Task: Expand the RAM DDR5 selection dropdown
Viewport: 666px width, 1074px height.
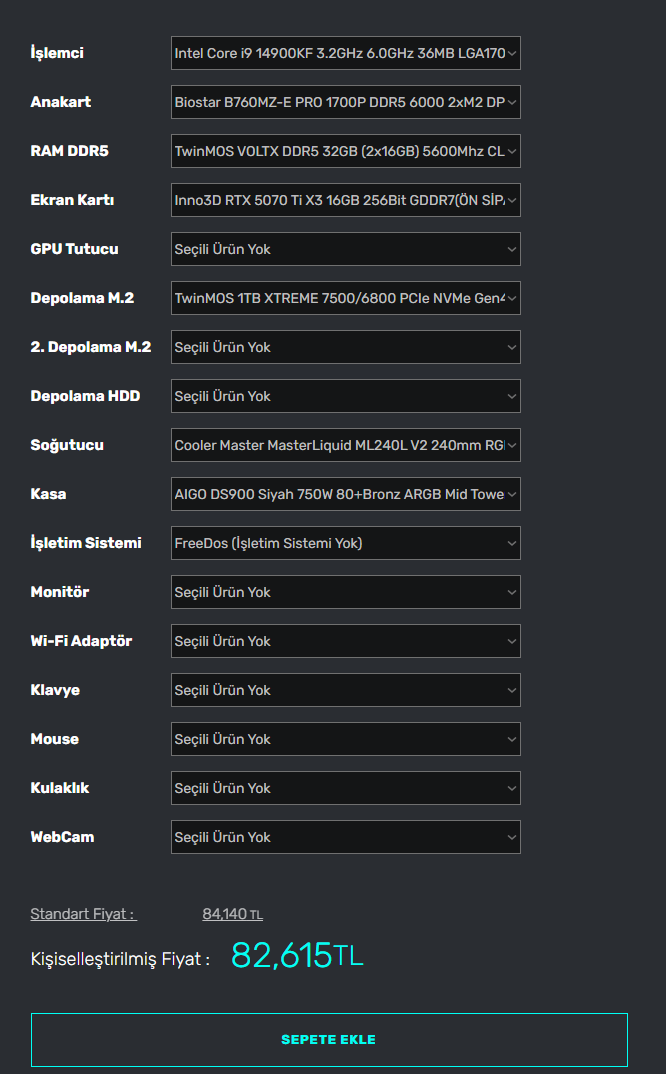Action: tap(345, 151)
